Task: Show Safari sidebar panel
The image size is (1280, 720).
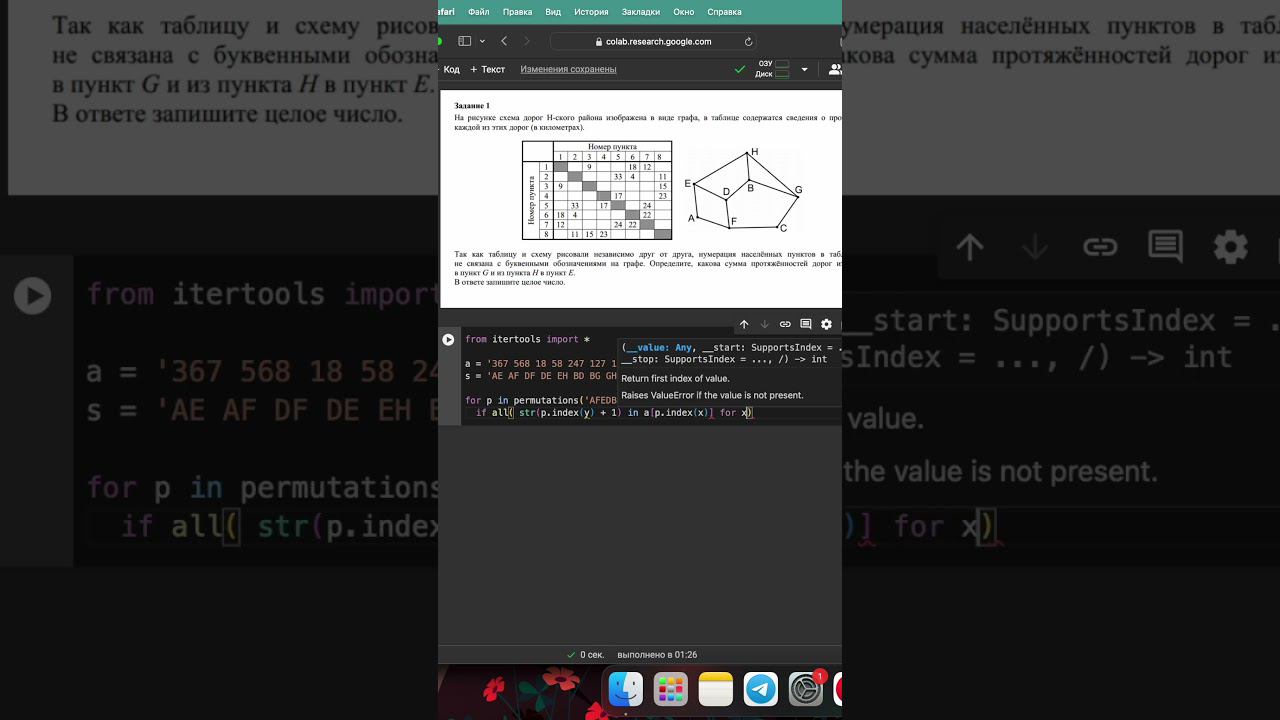Action: point(464,41)
